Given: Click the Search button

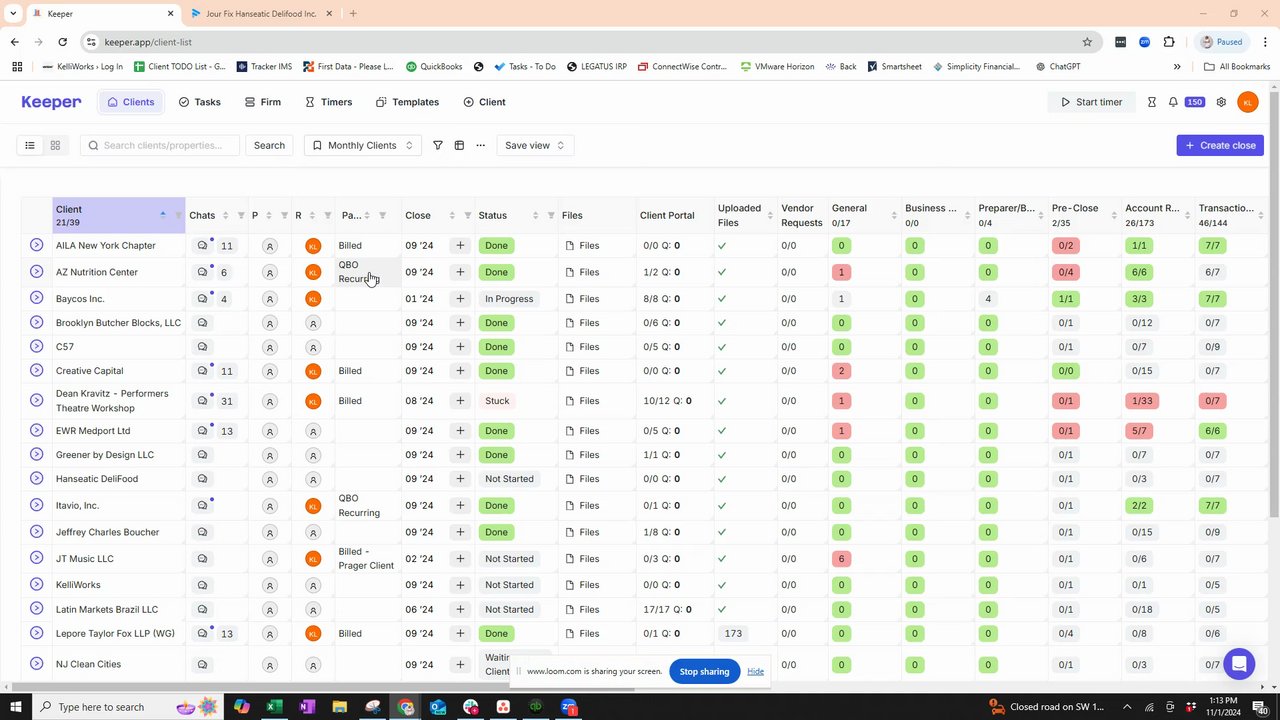Looking at the screenshot, I should [x=269, y=145].
